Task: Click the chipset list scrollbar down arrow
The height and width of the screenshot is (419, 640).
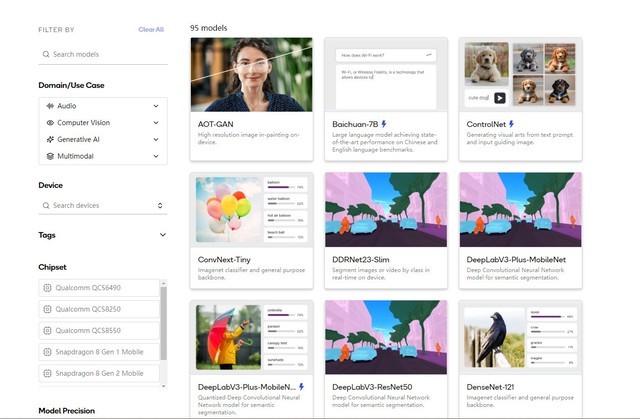Action: [x=164, y=386]
